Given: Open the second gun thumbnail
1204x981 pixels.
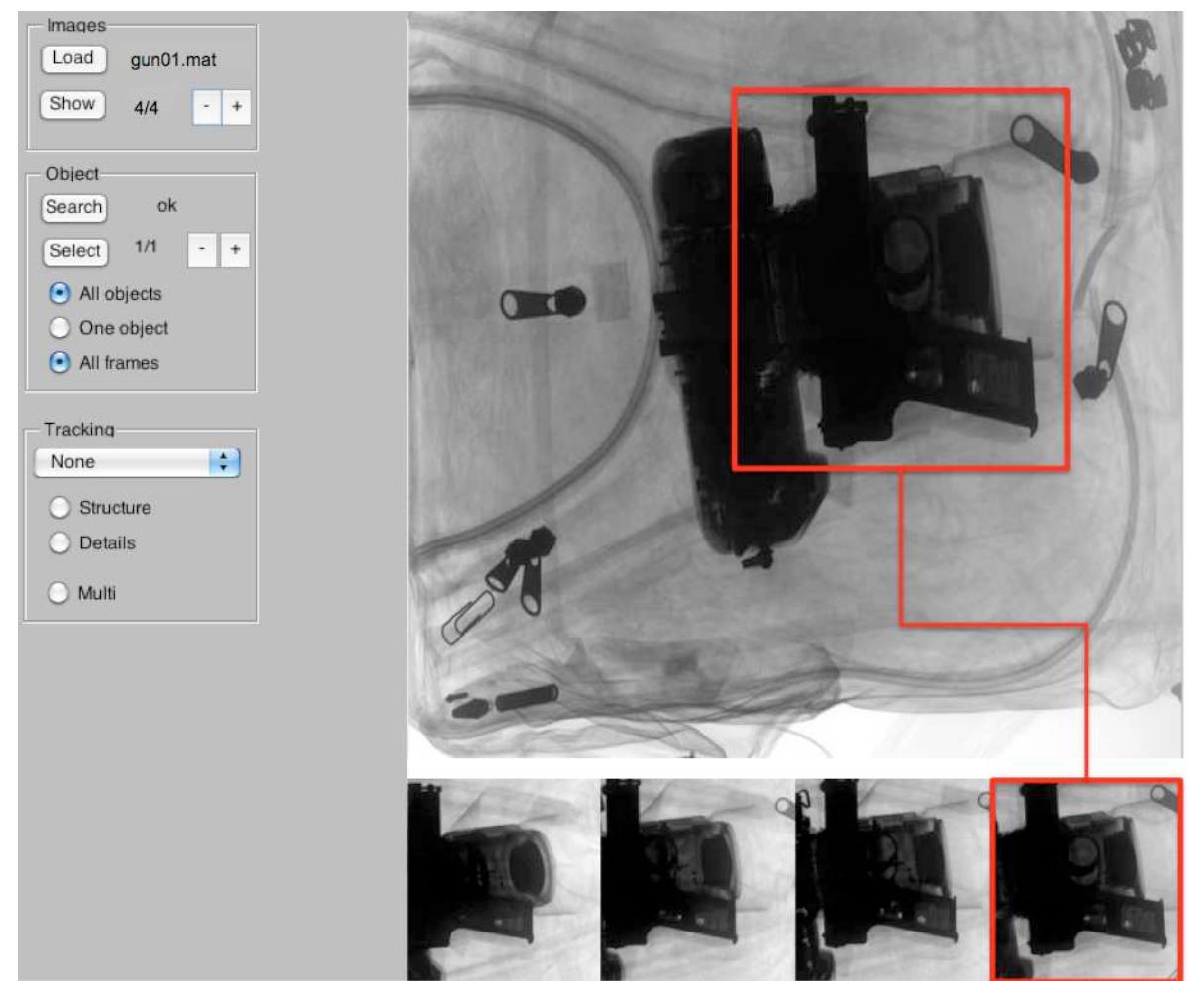Looking at the screenshot, I should tap(698, 880).
